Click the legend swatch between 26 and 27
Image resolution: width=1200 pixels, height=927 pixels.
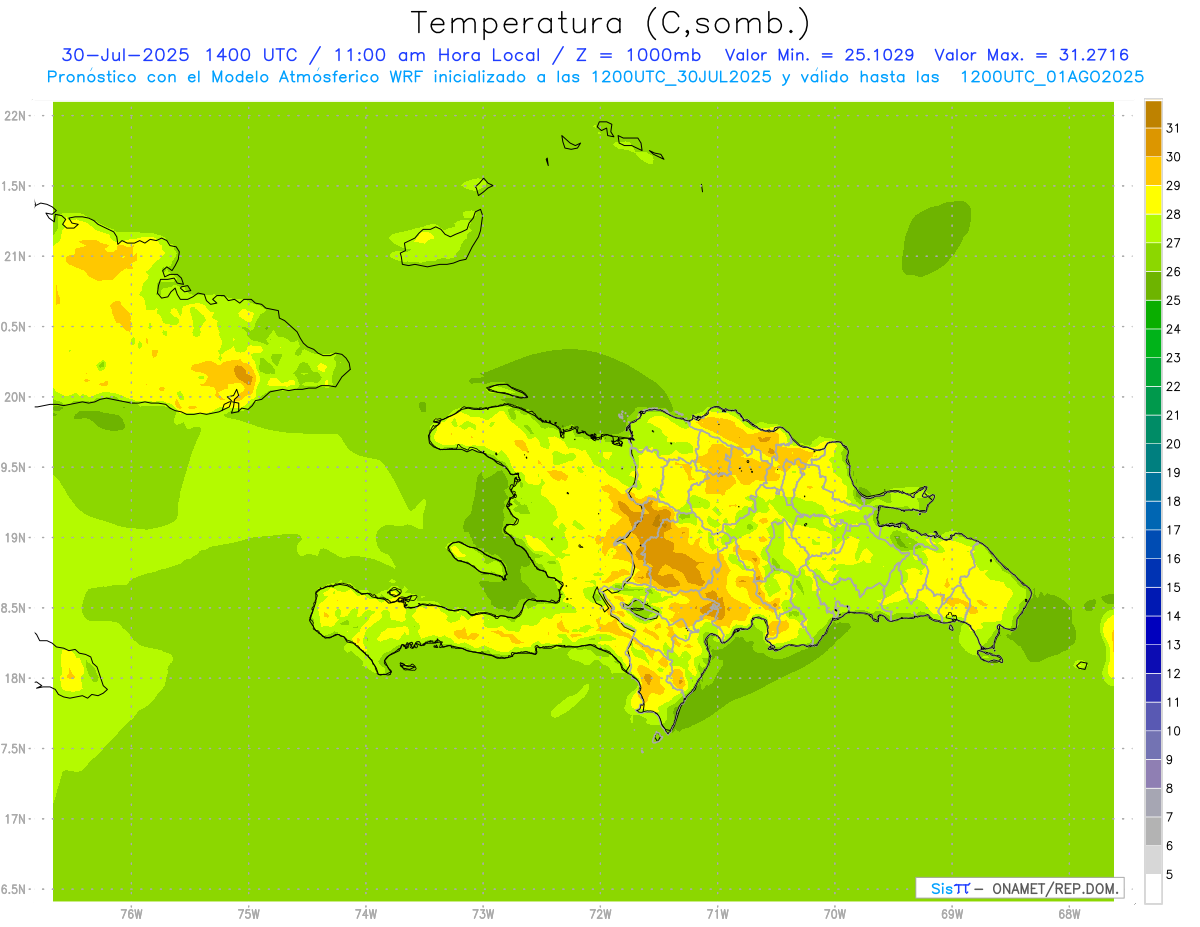pos(1153,257)
